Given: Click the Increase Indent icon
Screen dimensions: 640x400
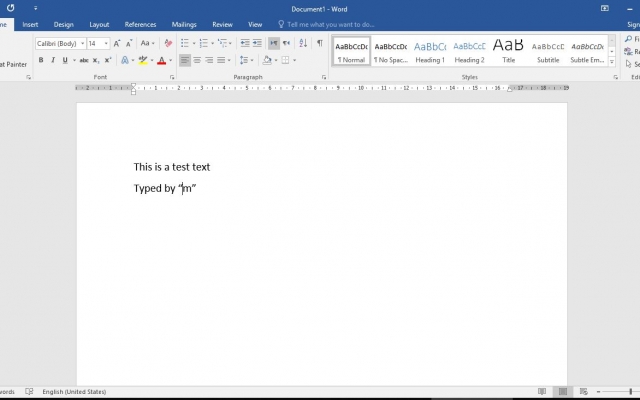Looking at the screenshot, I should [x=257, y=43].
